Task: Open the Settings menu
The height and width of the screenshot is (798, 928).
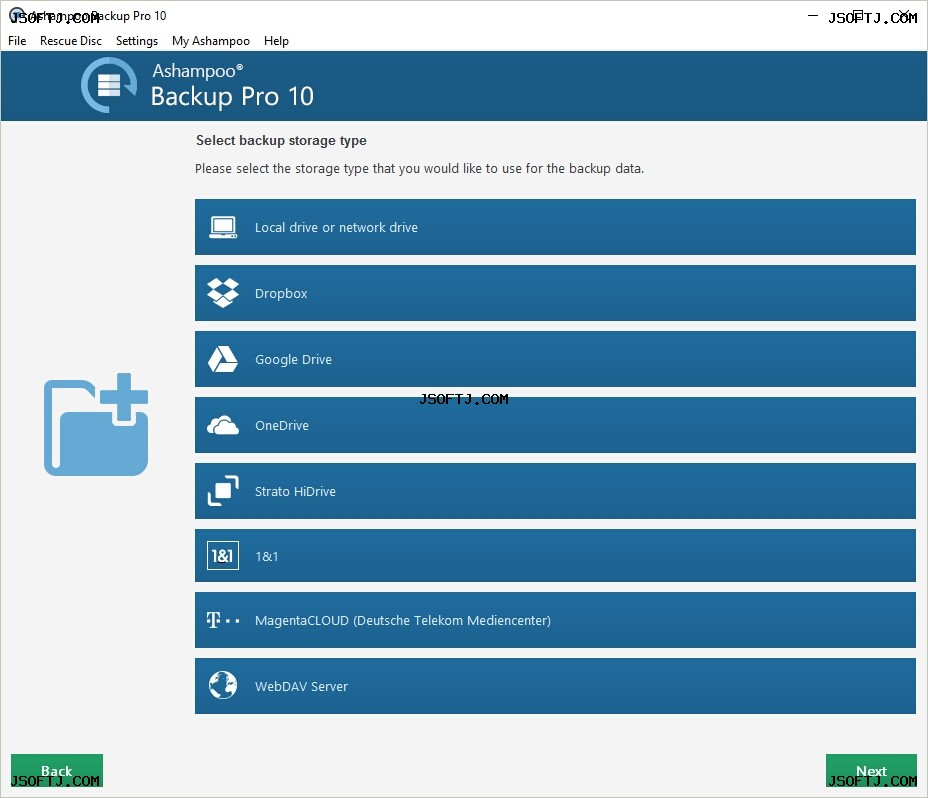Action: point(137,41)
